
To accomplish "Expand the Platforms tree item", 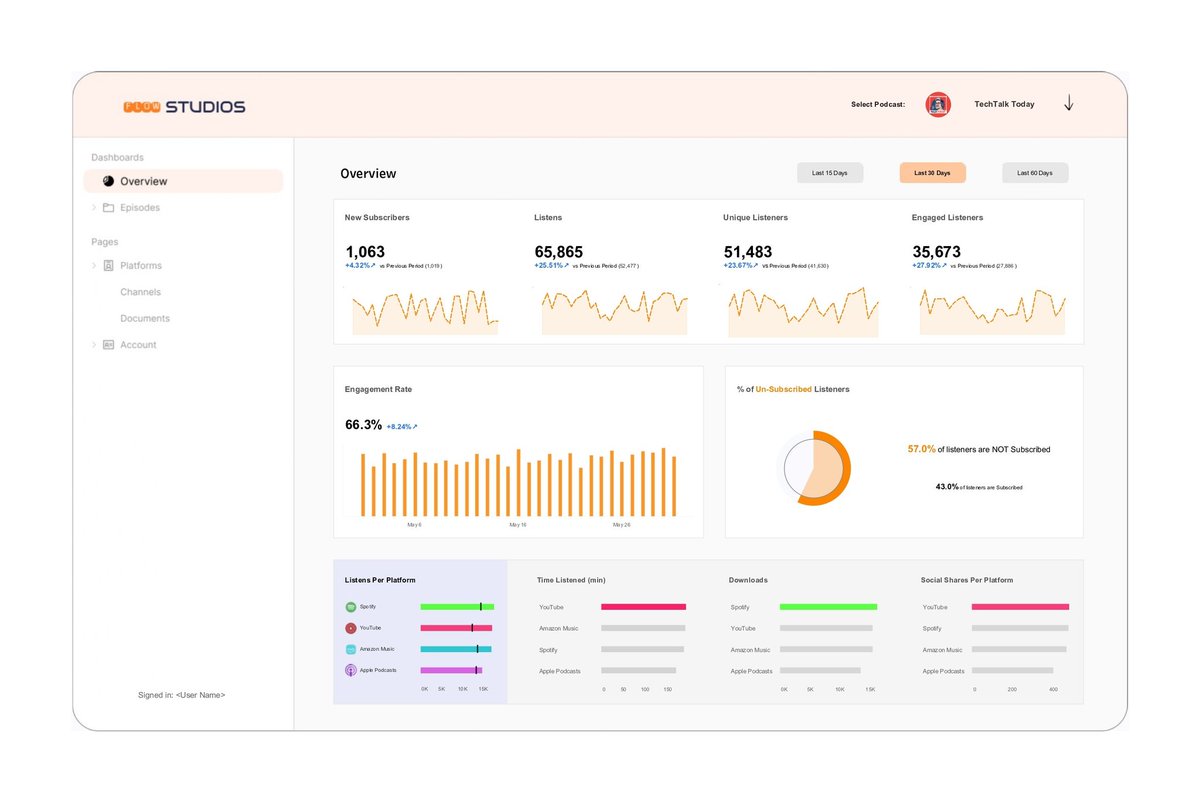I will click(94, 265).
